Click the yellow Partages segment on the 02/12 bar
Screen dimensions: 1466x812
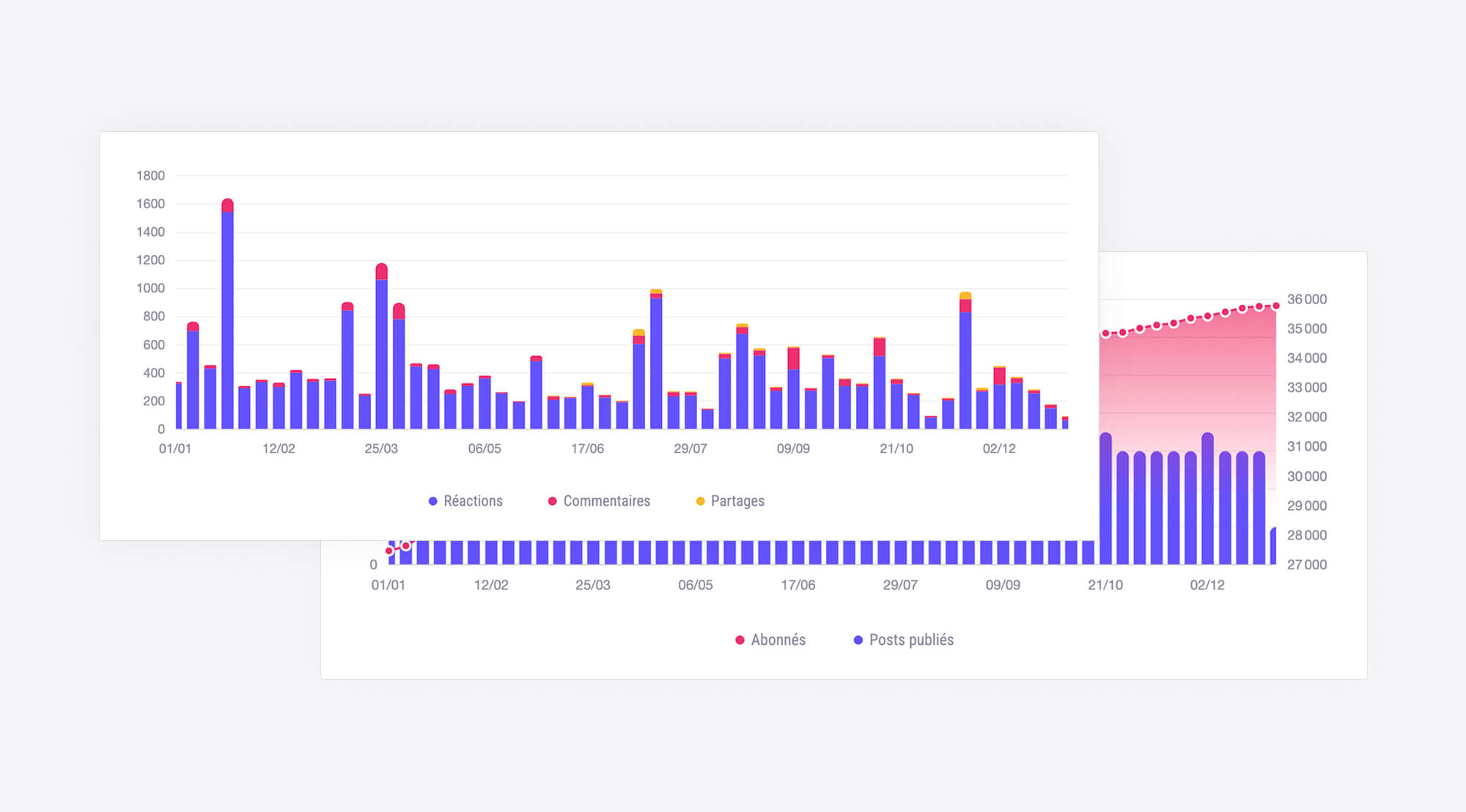(965, 295)
